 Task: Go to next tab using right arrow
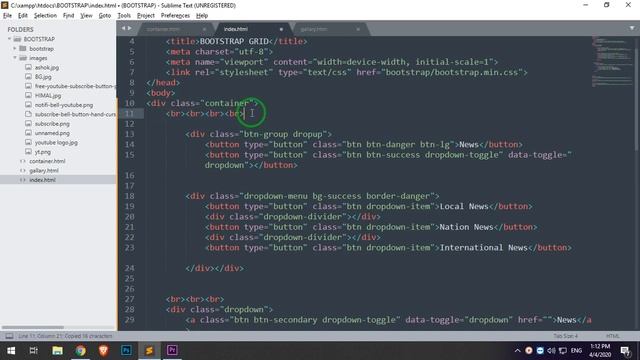[x=130, y=28]
